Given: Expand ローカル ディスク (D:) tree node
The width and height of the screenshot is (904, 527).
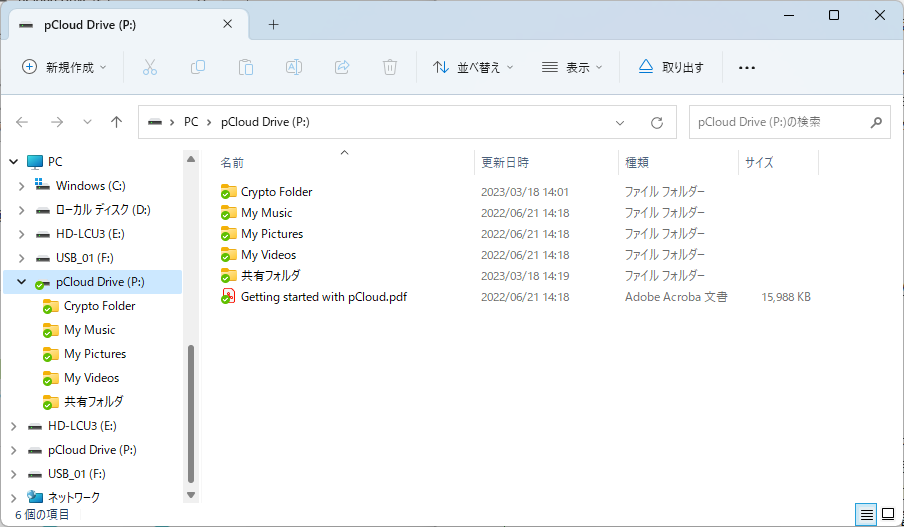Looking at the screenshot, I should click(21, 210).
